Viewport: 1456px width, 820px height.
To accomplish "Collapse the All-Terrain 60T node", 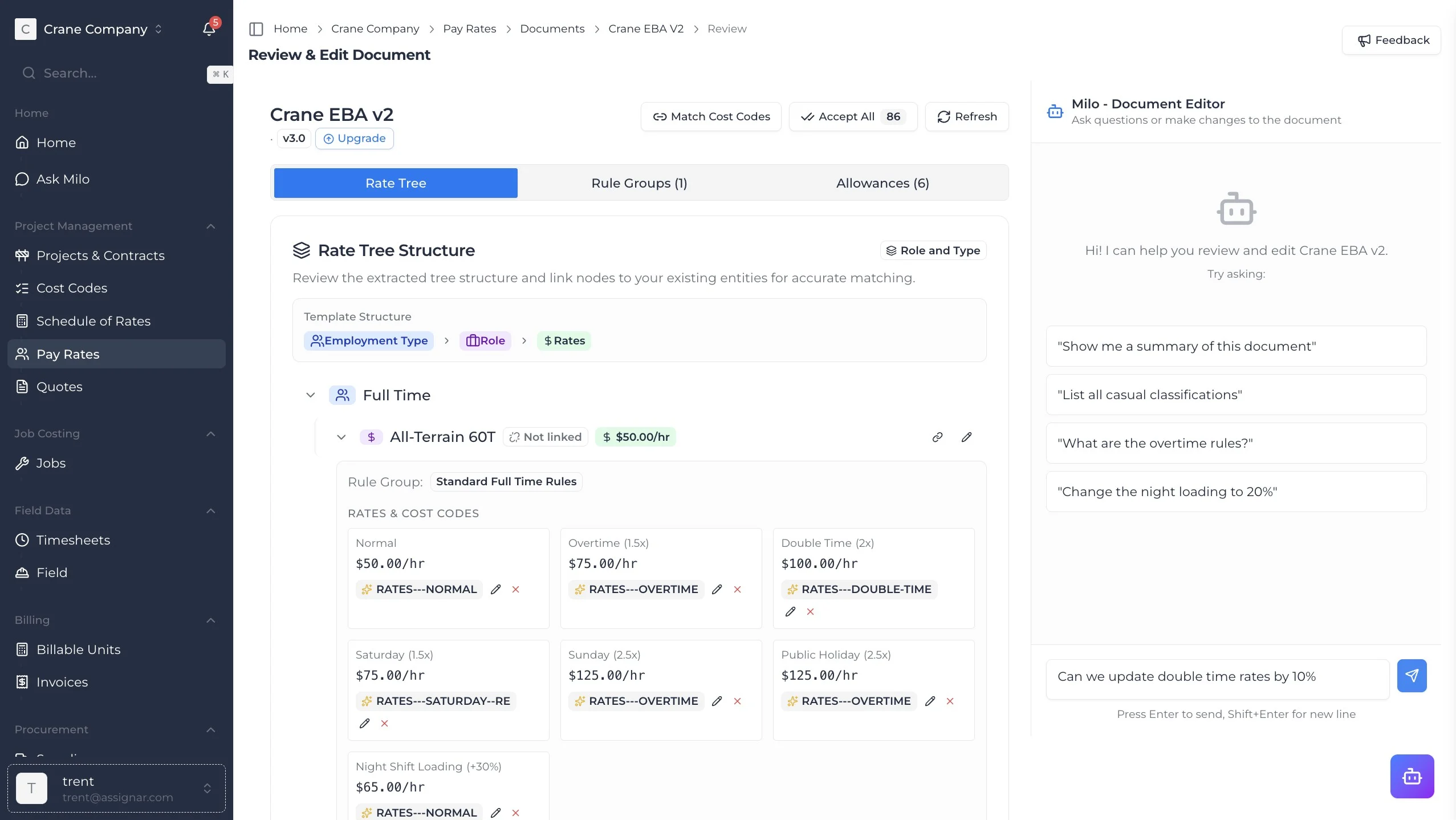I will click(x=341, y=437).
